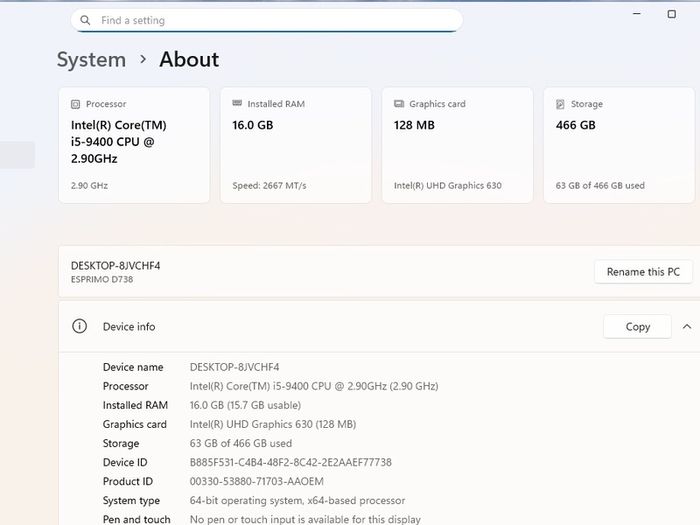Select 63 GB of 466 GB used in Storage card
Viewport: 700px width, 525px height.
coord(600,186)
